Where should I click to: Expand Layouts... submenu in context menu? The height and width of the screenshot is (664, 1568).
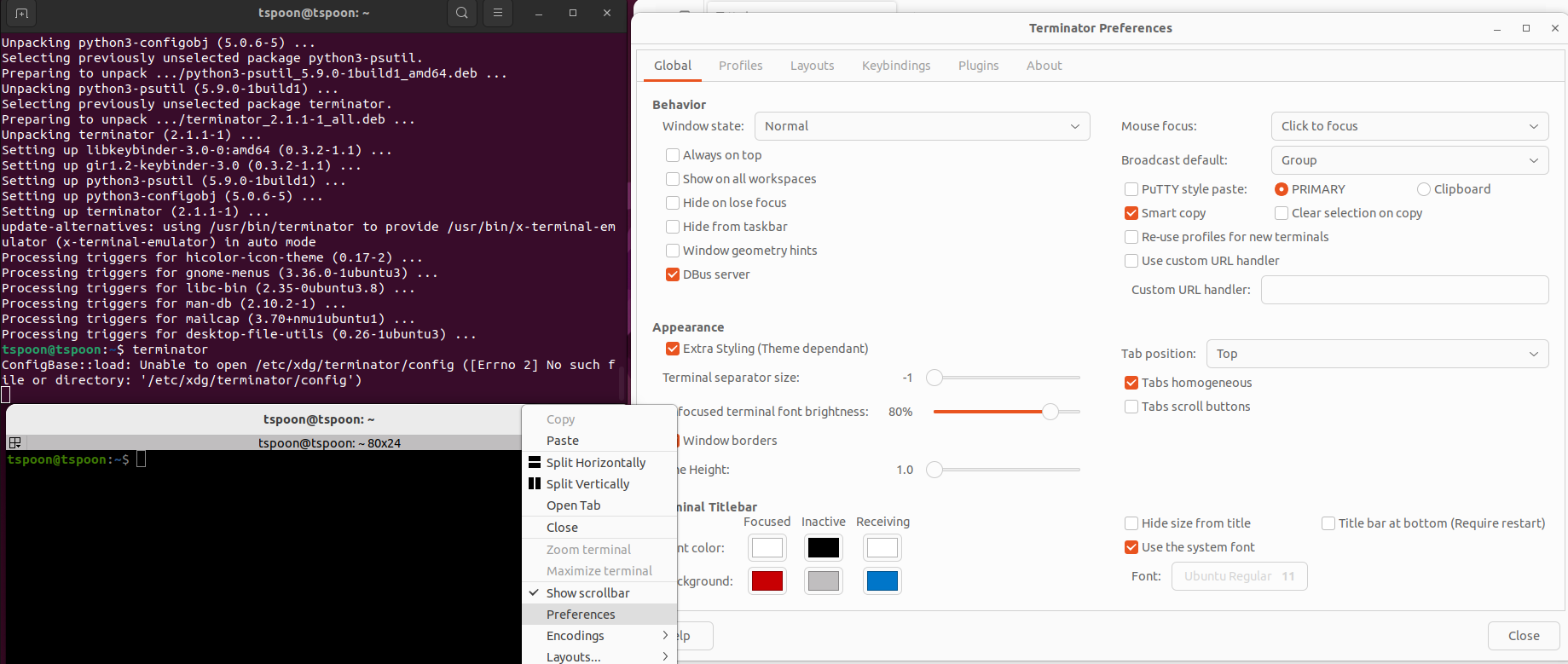pos(599,656)
